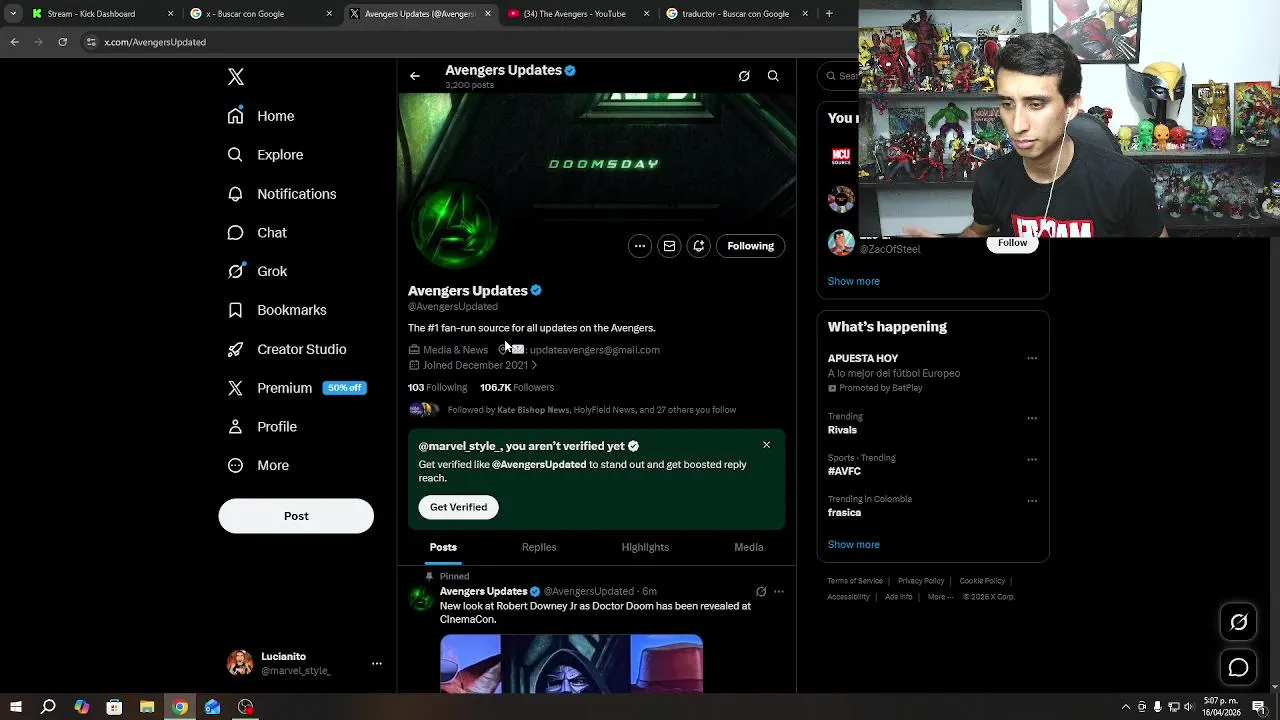Open the profile three-dots more menu
This screenshot has width=1280, height=720.
point(640,246)
